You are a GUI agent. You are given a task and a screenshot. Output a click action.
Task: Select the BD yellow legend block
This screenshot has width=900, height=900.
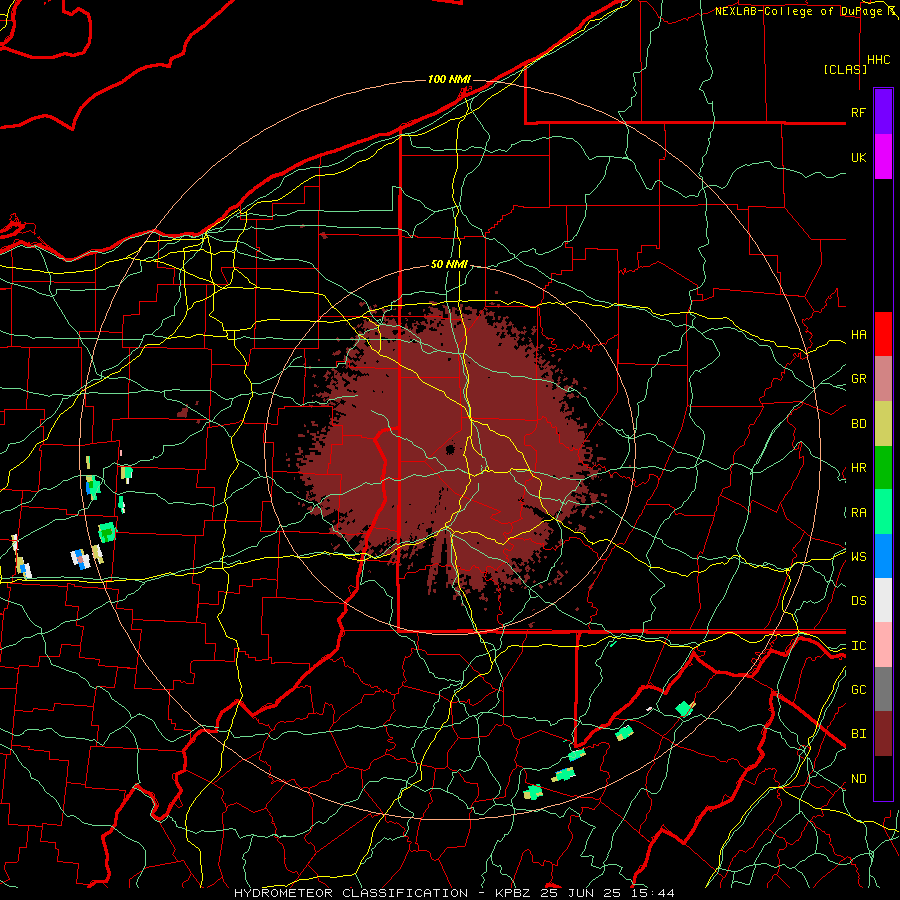point(883,423)
